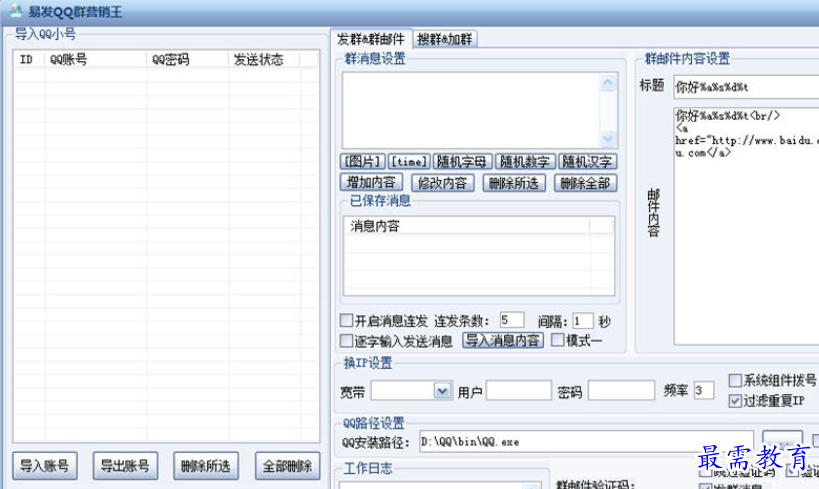The image size is (819, 489).
Task: Toggle the 模式一 checkbox
Action: click(558, 340)
